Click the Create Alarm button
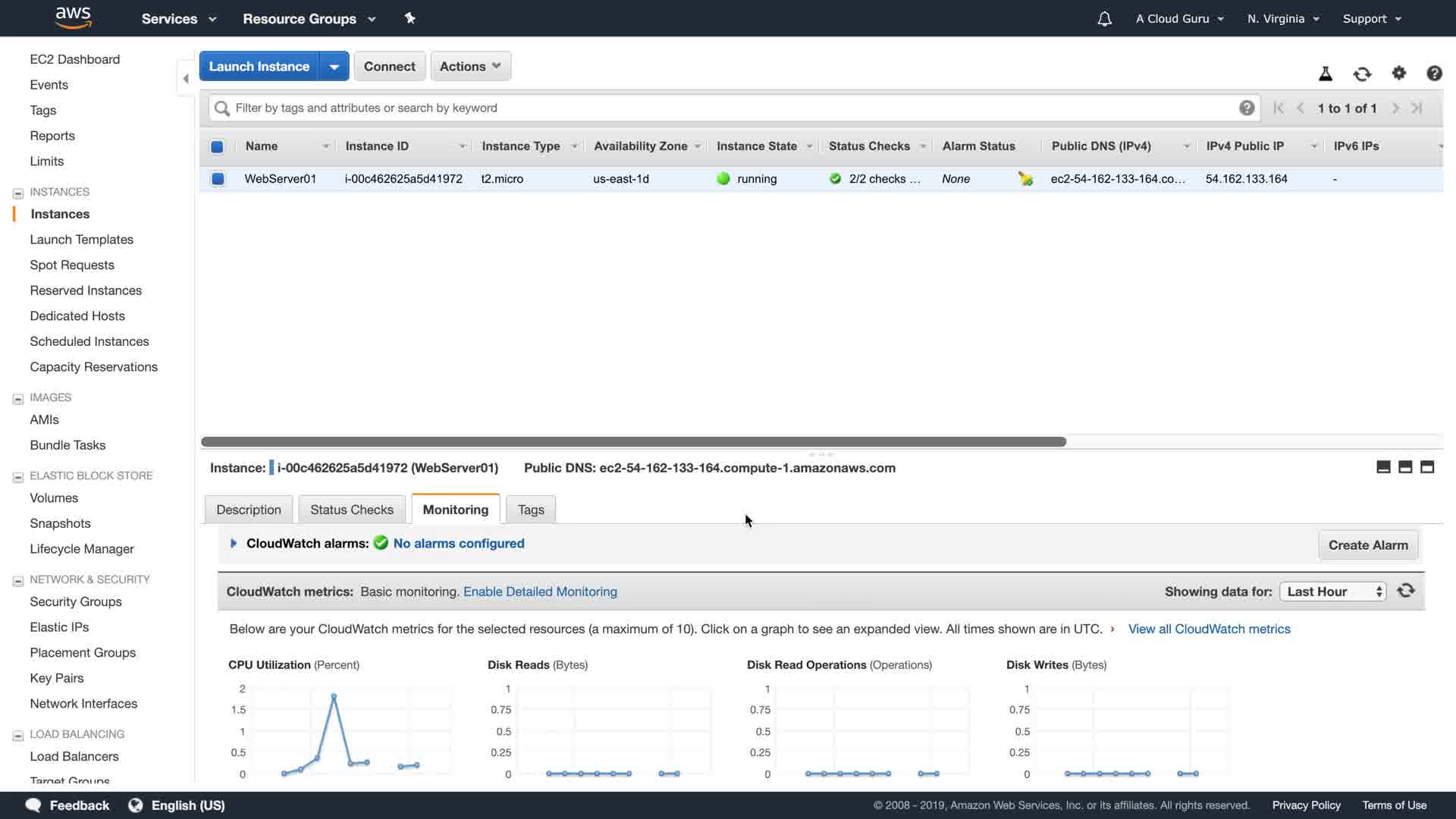Screen dimensions: 1456x819 (x=1368, y=545)
